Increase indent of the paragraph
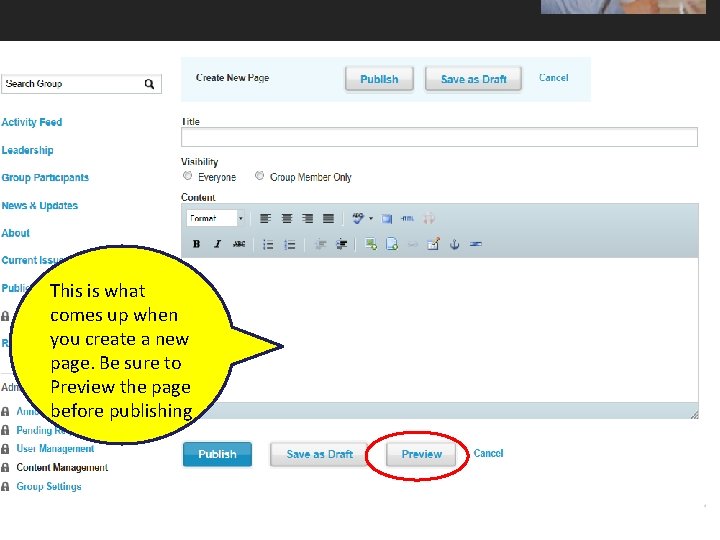The image size is (720, 540). [x=341, y=244]
